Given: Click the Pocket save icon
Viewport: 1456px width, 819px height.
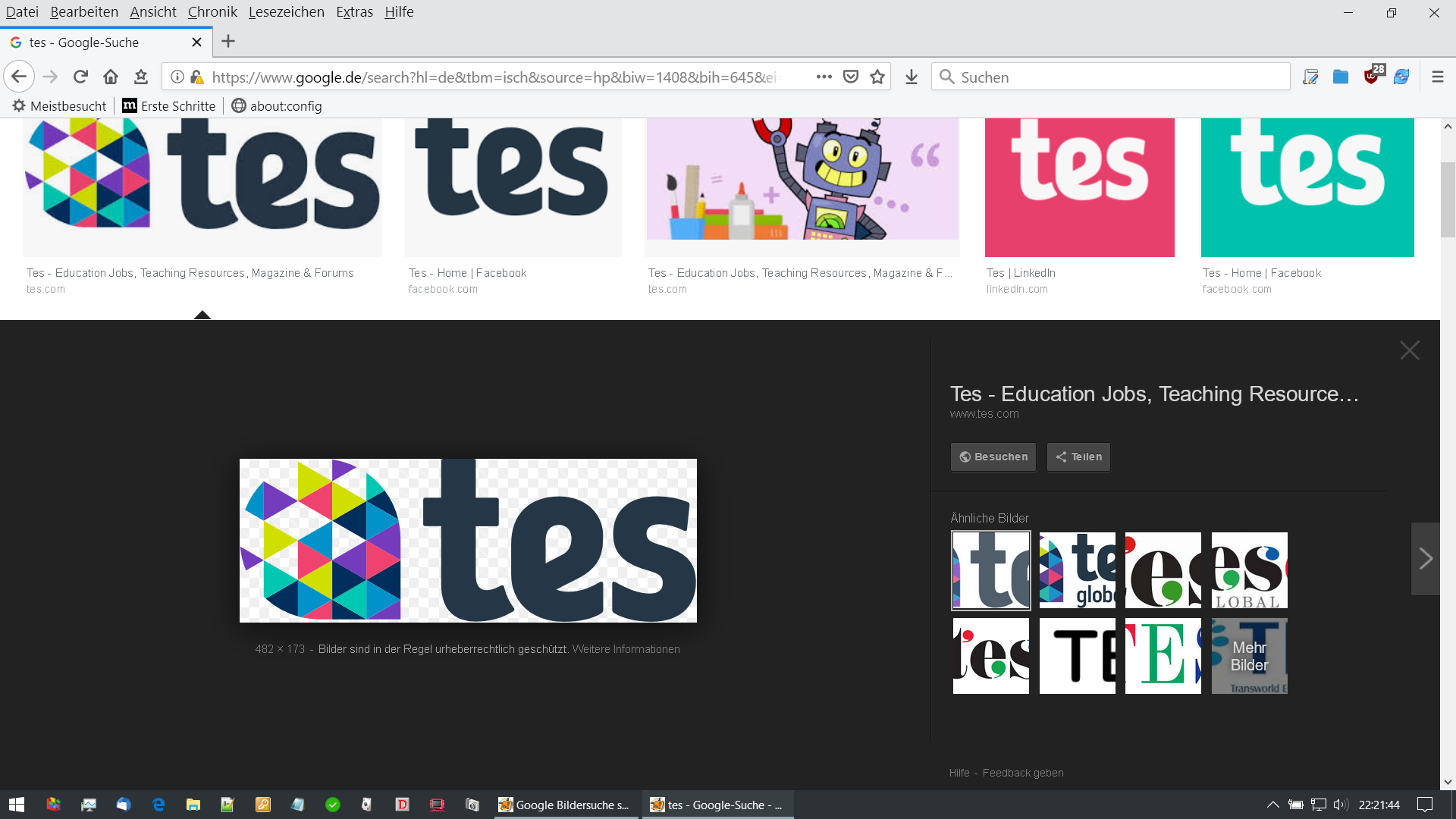Looking at the screenshot, I should (x=851, y=77).
